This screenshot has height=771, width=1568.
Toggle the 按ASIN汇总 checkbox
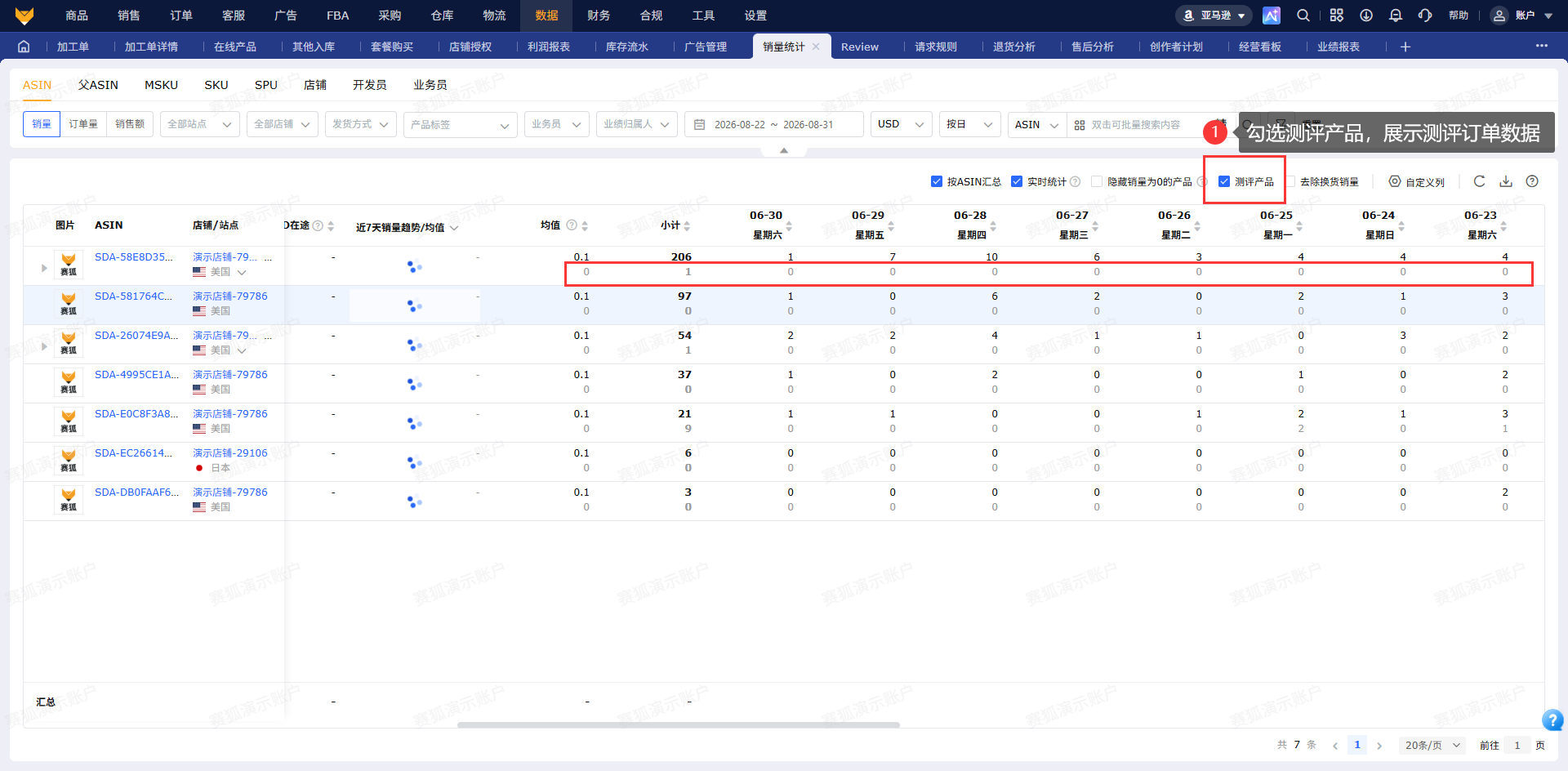pos(937,181)
